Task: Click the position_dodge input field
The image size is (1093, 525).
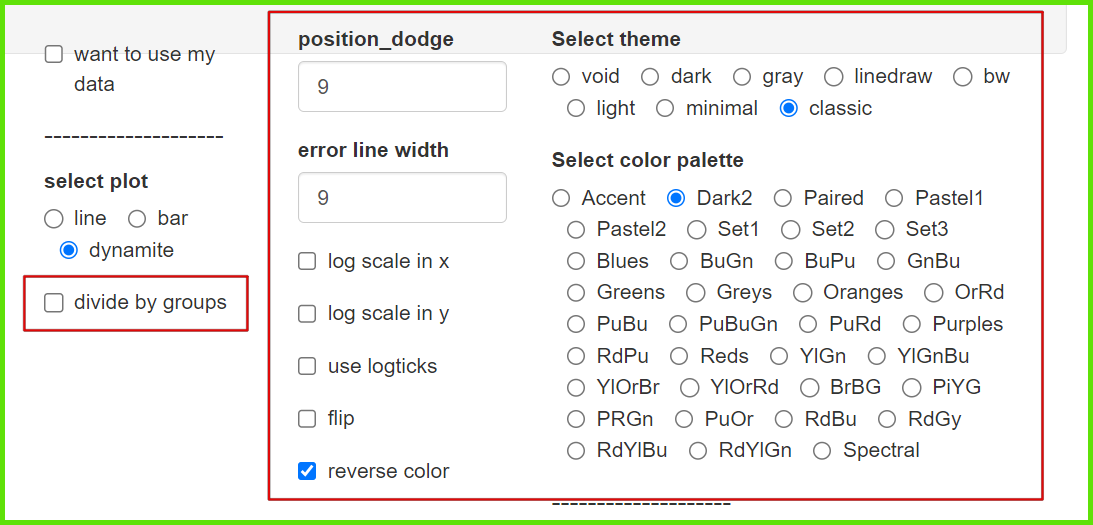Action: (402, 87)
